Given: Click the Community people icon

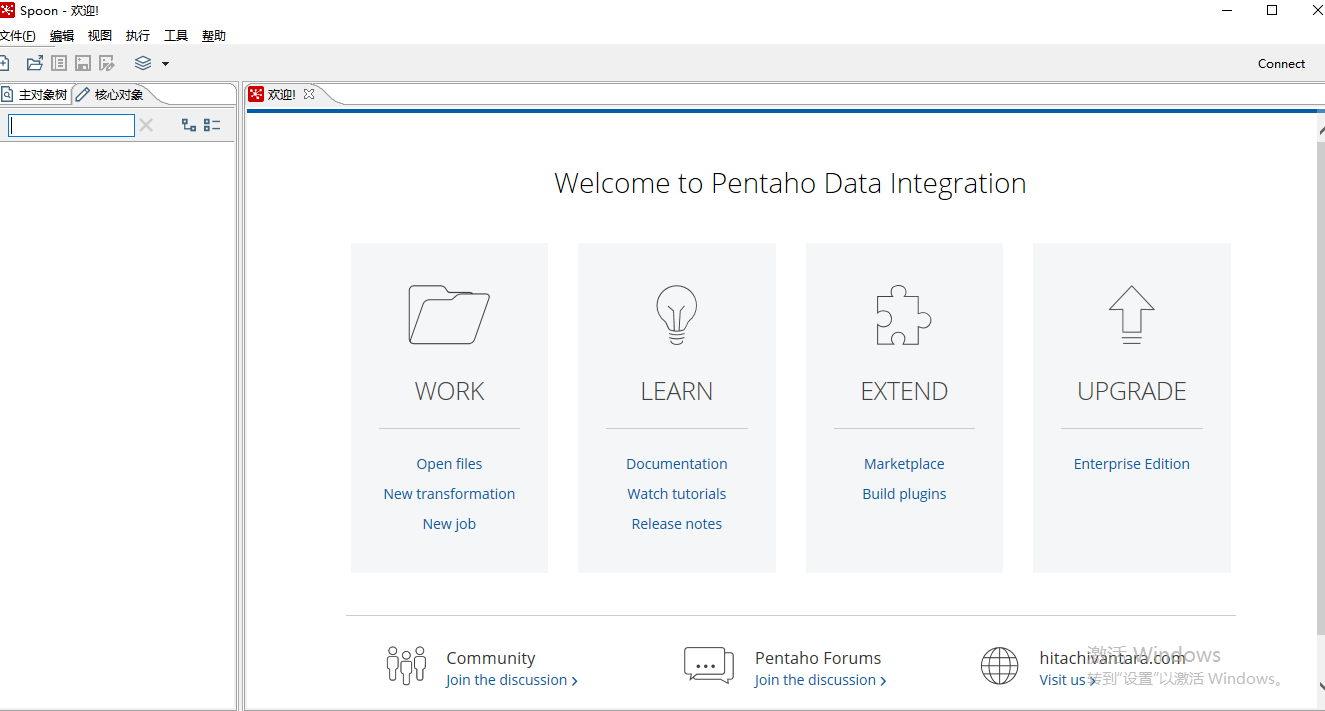Looking at the screenshot, I should pos(406,665).
